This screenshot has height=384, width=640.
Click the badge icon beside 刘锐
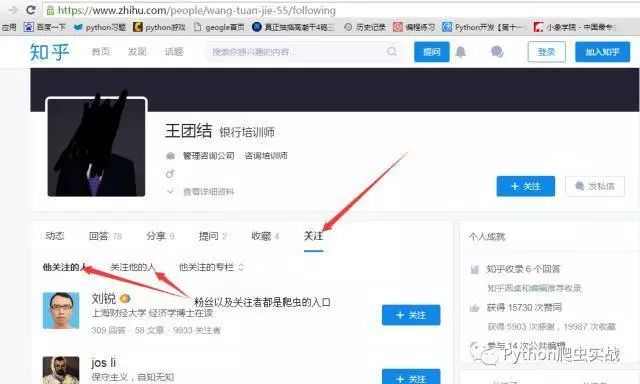point(125,299)
